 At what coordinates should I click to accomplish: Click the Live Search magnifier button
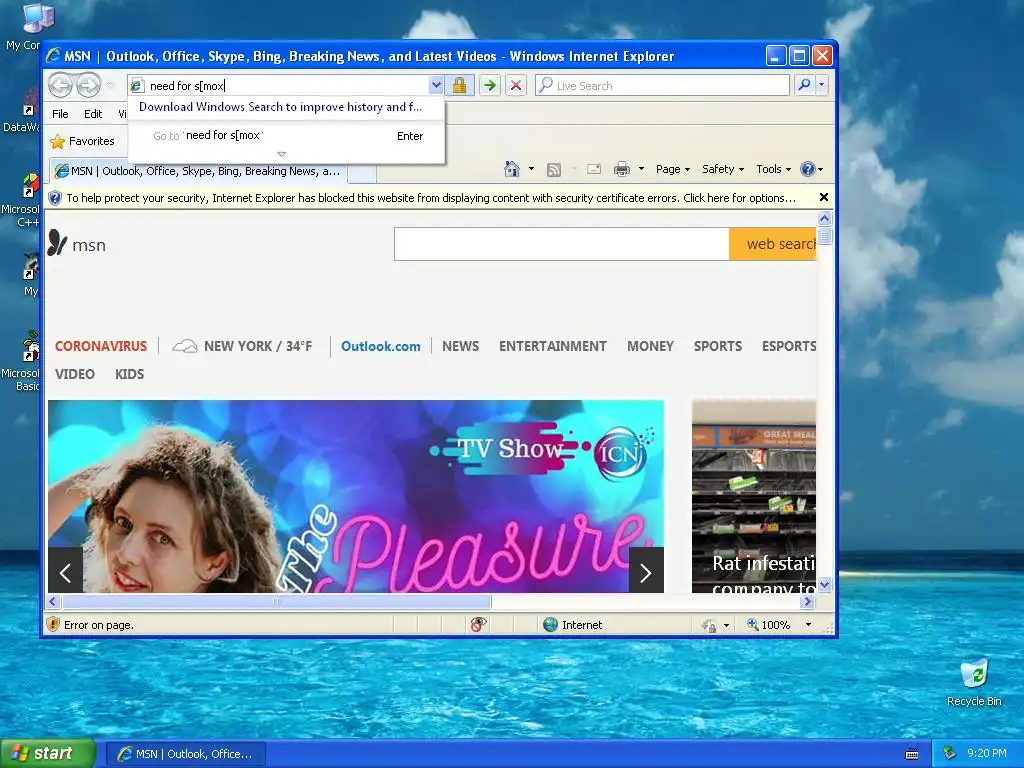[x=805, y=86]
